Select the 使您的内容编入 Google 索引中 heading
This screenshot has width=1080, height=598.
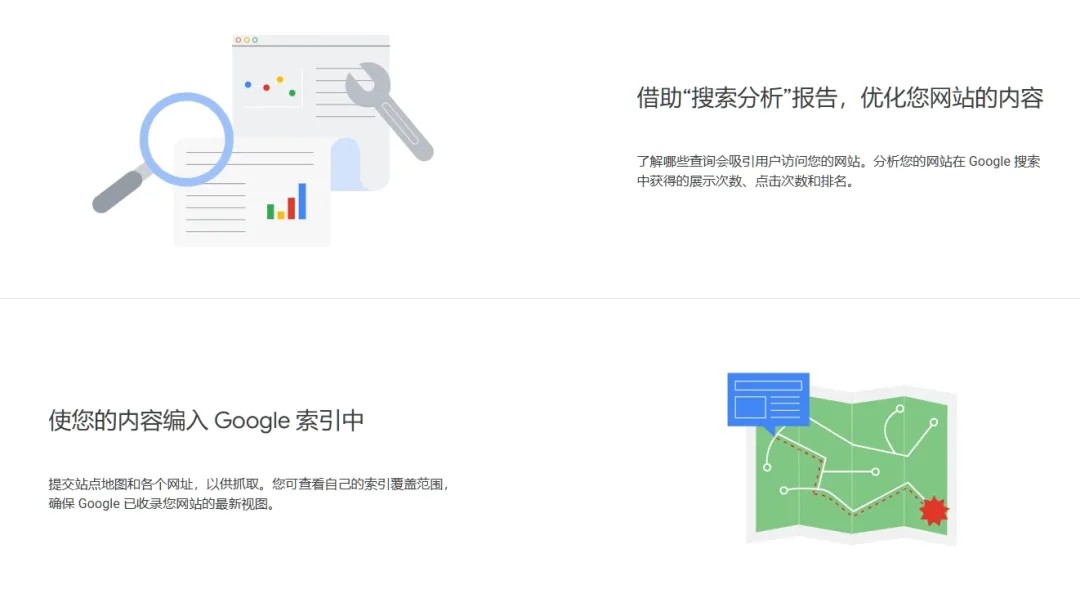pos(207,421)
